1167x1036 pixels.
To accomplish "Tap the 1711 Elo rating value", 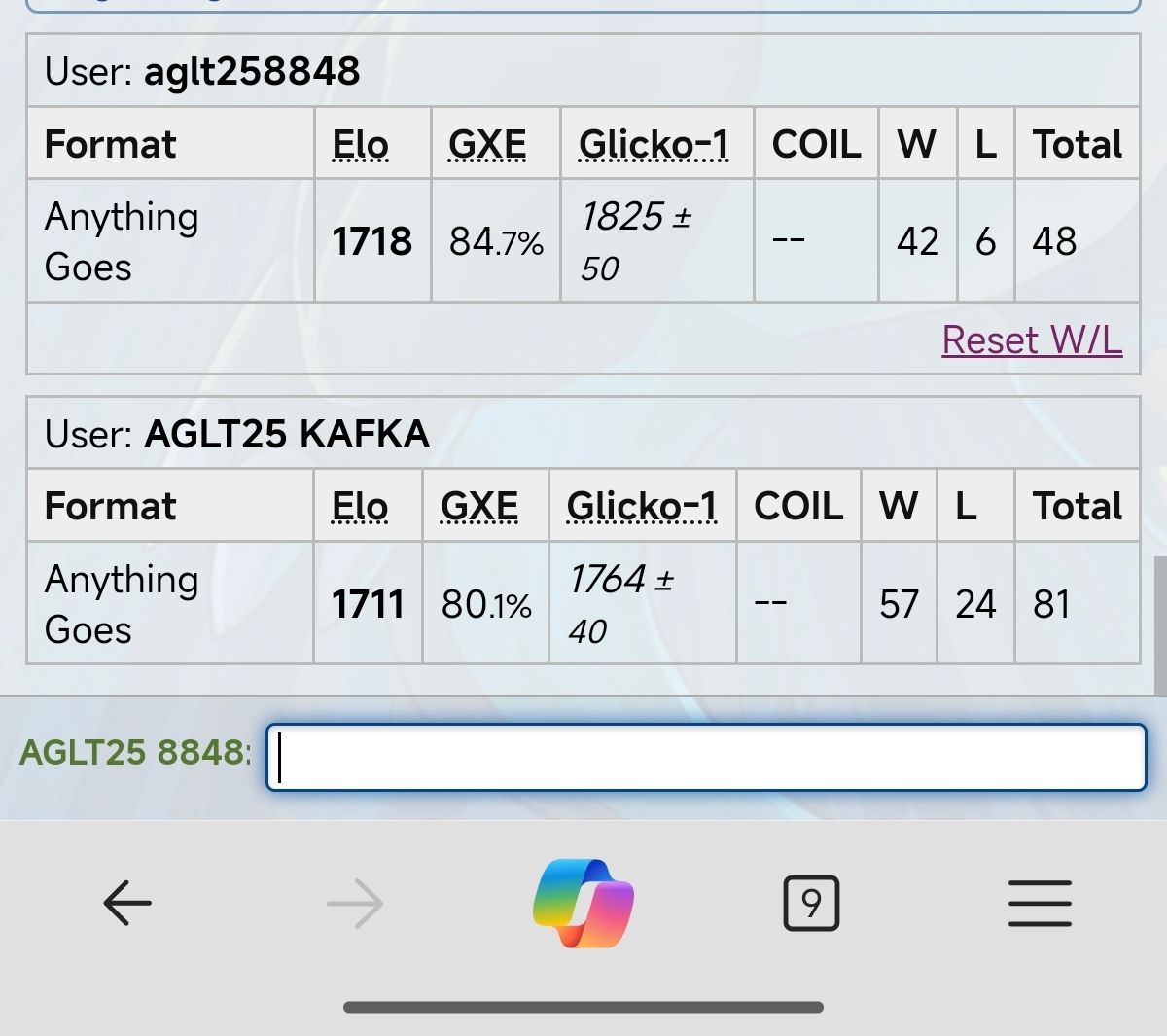I will click(x=368, y=604).
